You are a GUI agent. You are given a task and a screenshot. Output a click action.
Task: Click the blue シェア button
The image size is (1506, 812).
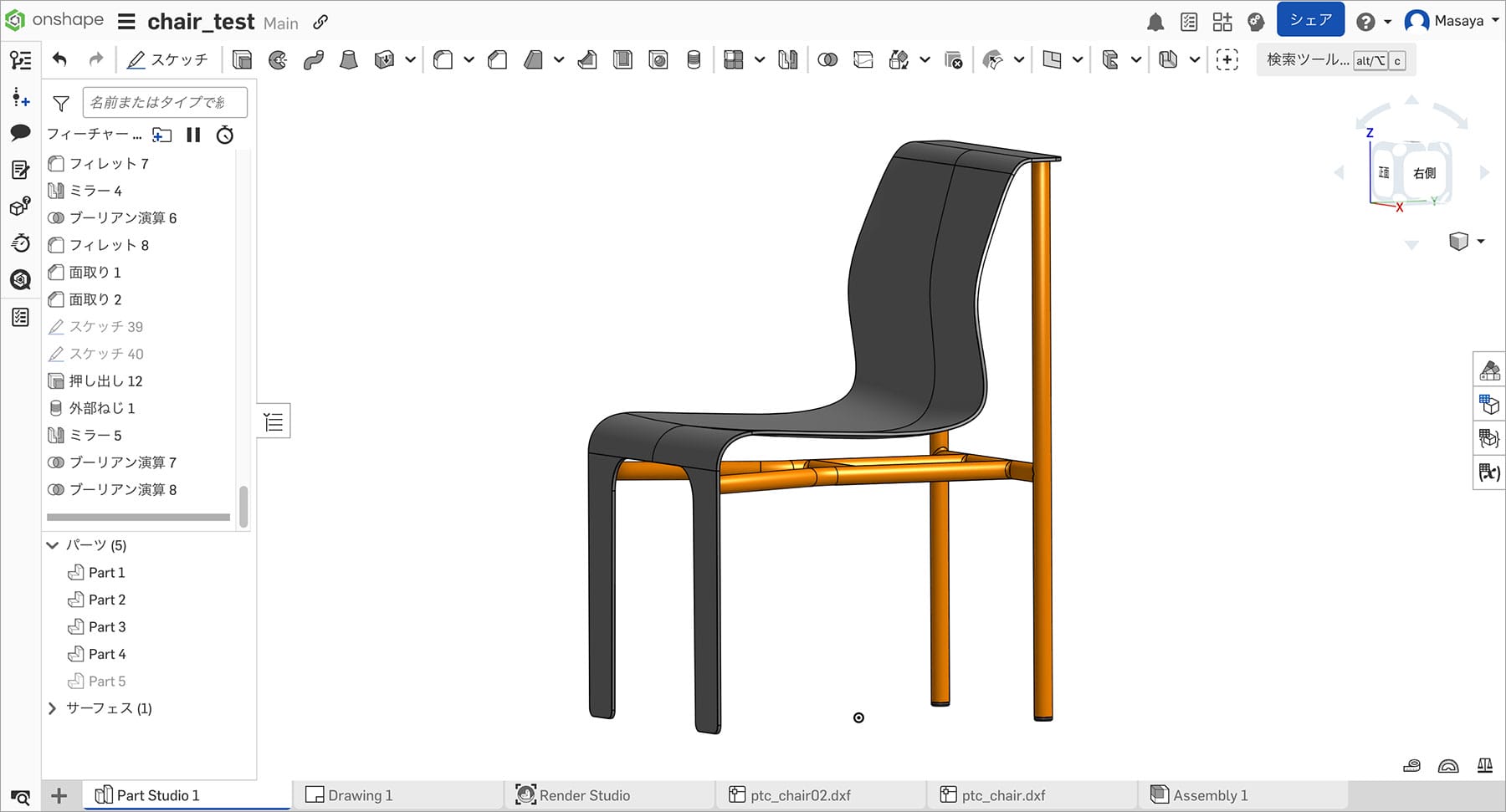[1310, 20]
